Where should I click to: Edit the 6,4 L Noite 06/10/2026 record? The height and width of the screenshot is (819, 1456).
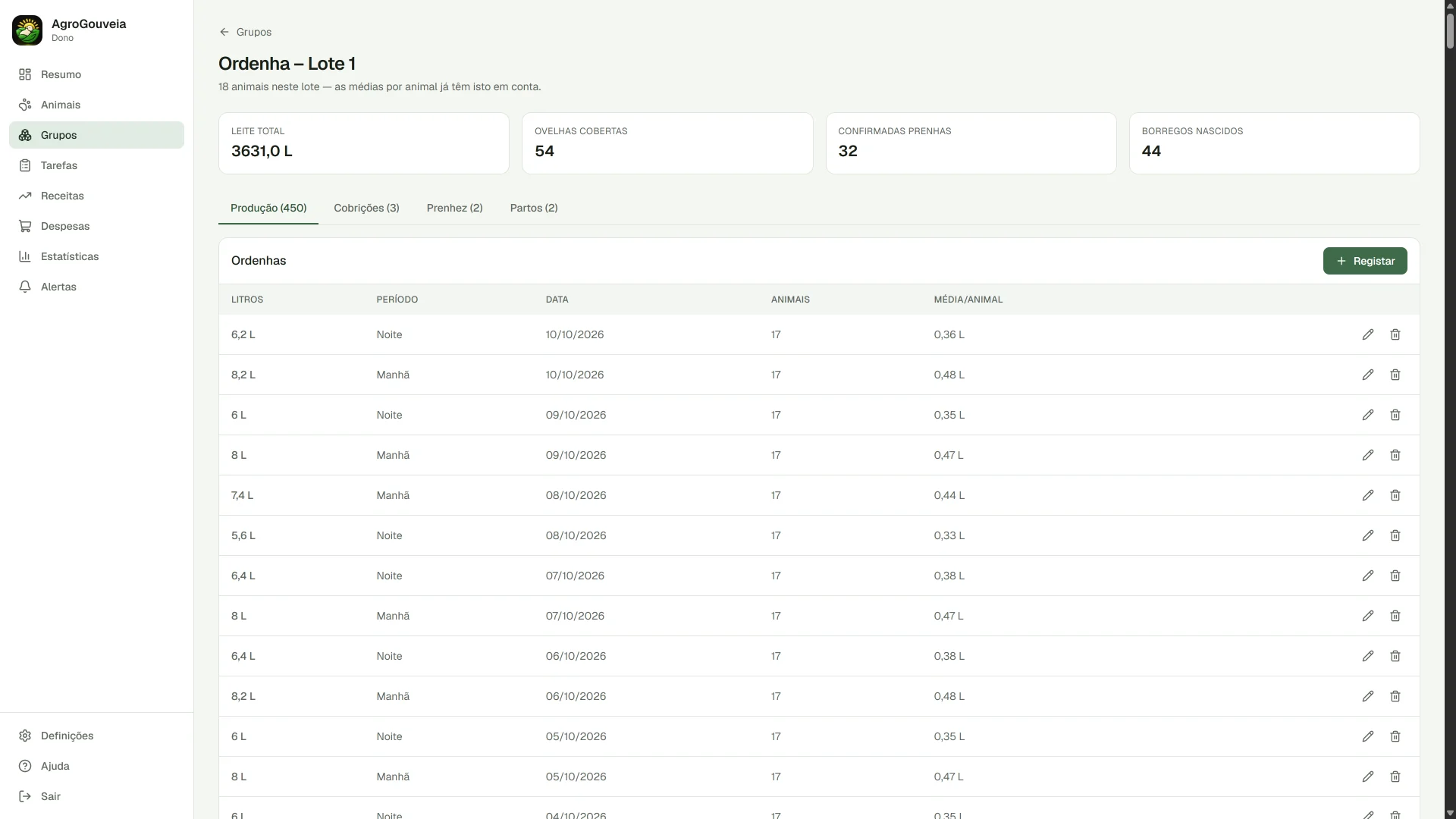click(x=1367, y=656)
